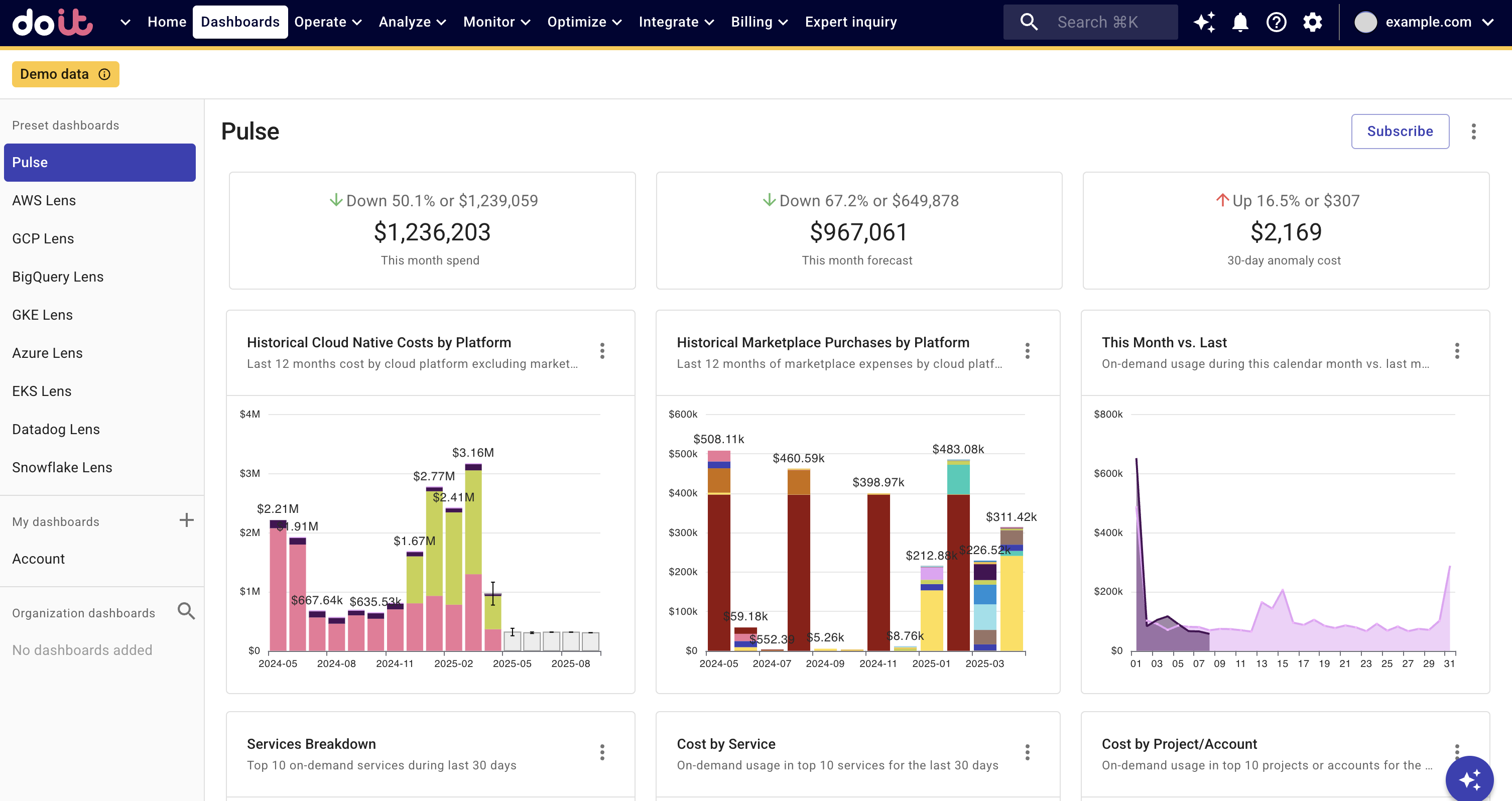
Task: Search organization dashboards magnifier icon
Action: pyautogui.click(x=186, y=611)
